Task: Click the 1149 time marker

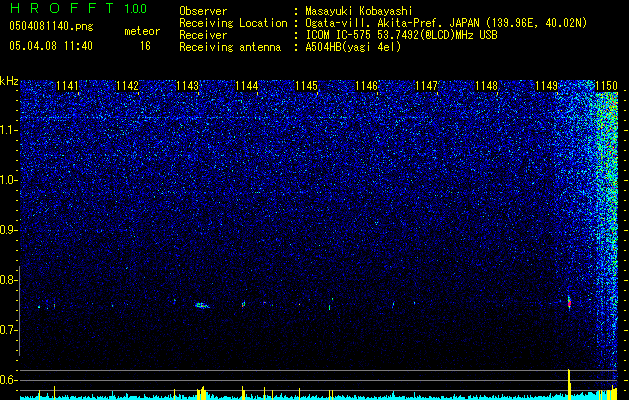Action: click(x=546, y=86)
